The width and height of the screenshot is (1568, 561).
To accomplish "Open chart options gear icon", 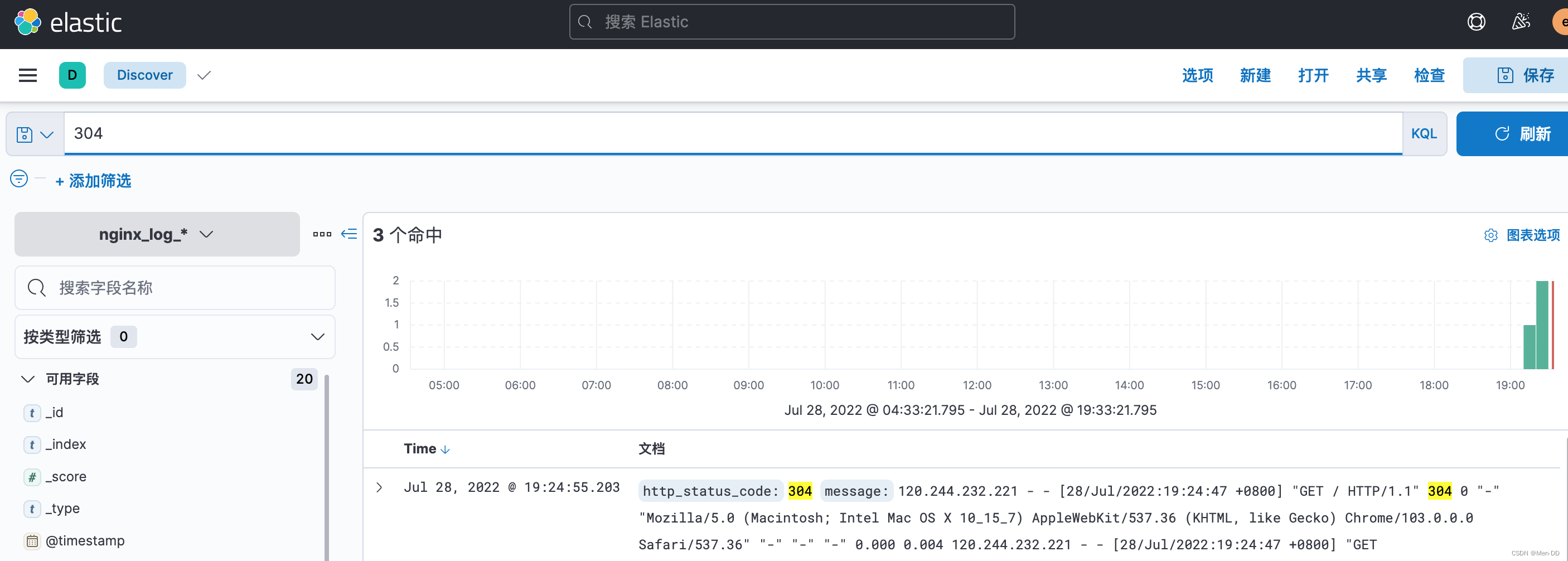I will [1490, 235].
